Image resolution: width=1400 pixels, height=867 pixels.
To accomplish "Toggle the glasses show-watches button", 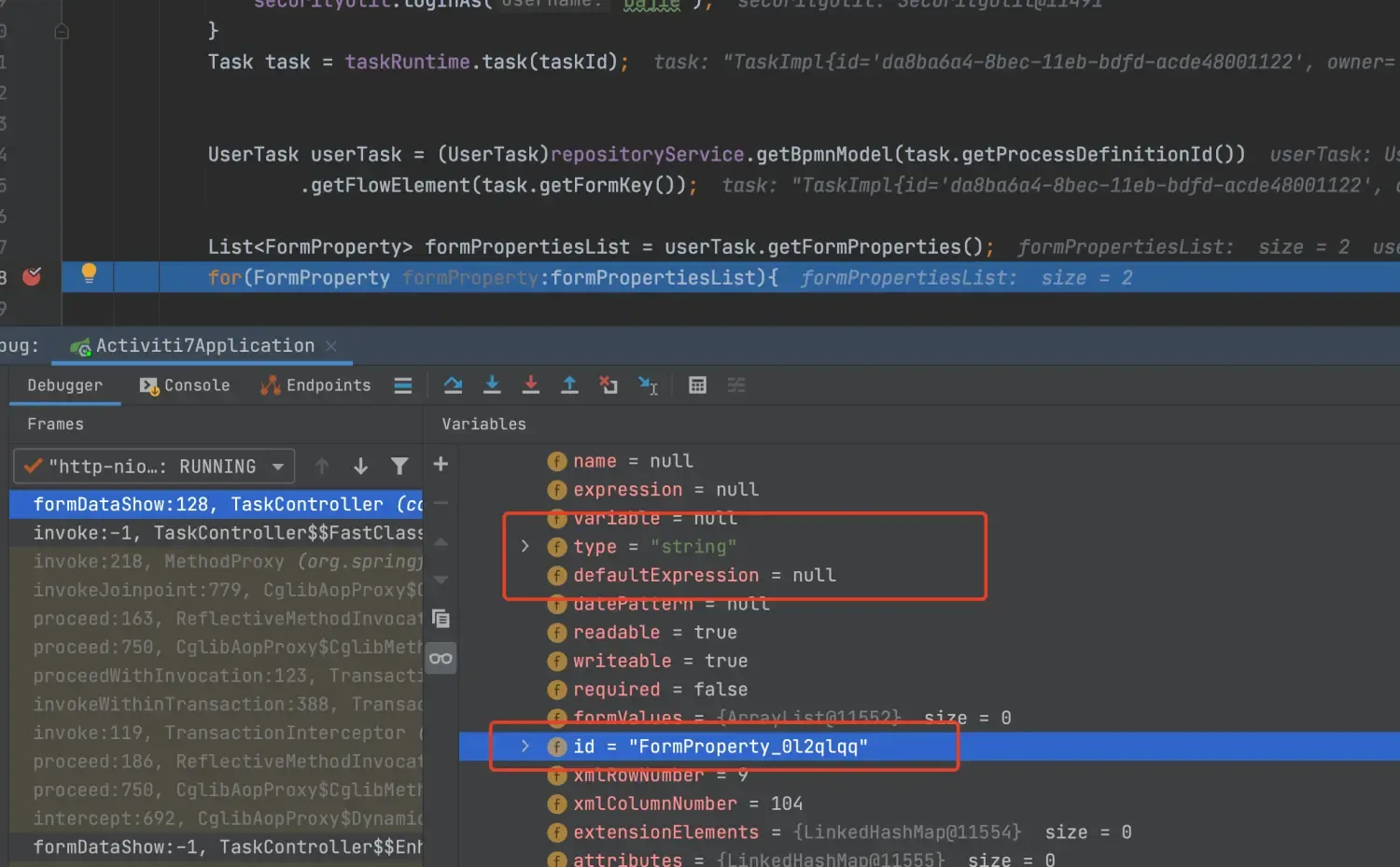I will 441,659.
